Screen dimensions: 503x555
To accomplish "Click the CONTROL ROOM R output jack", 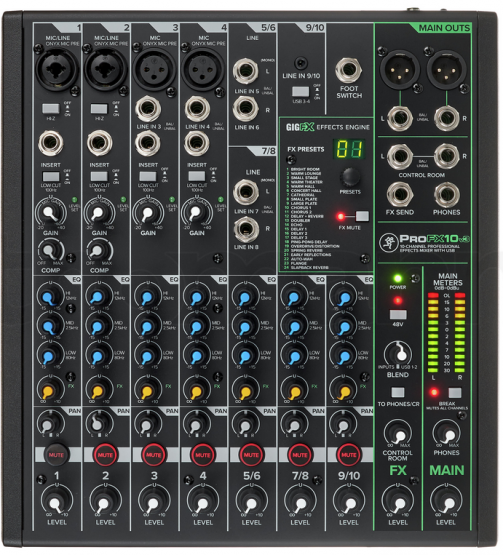I will click(x=447, y=156).
